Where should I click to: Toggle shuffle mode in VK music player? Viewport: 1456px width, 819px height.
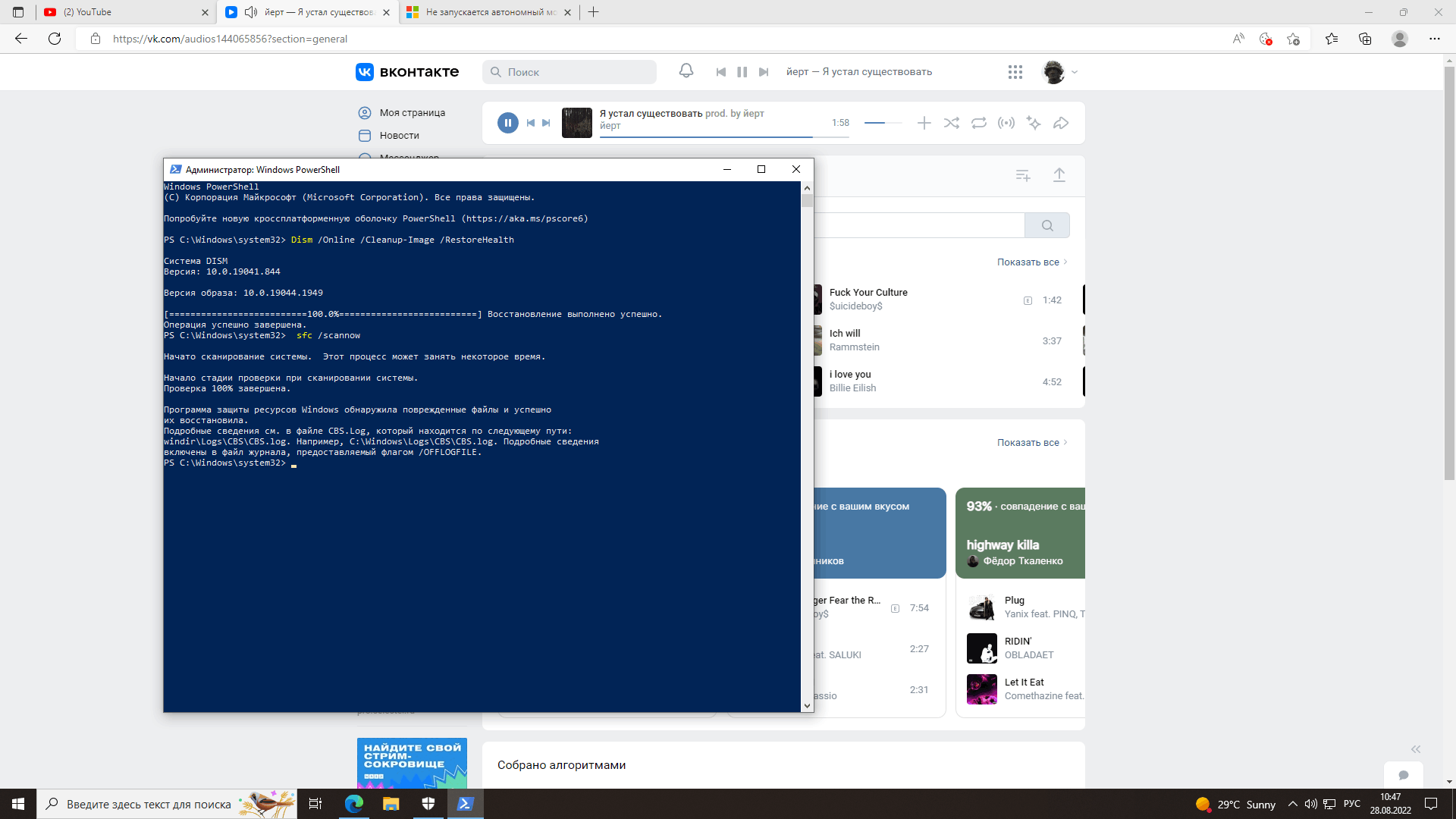point(952,122)
